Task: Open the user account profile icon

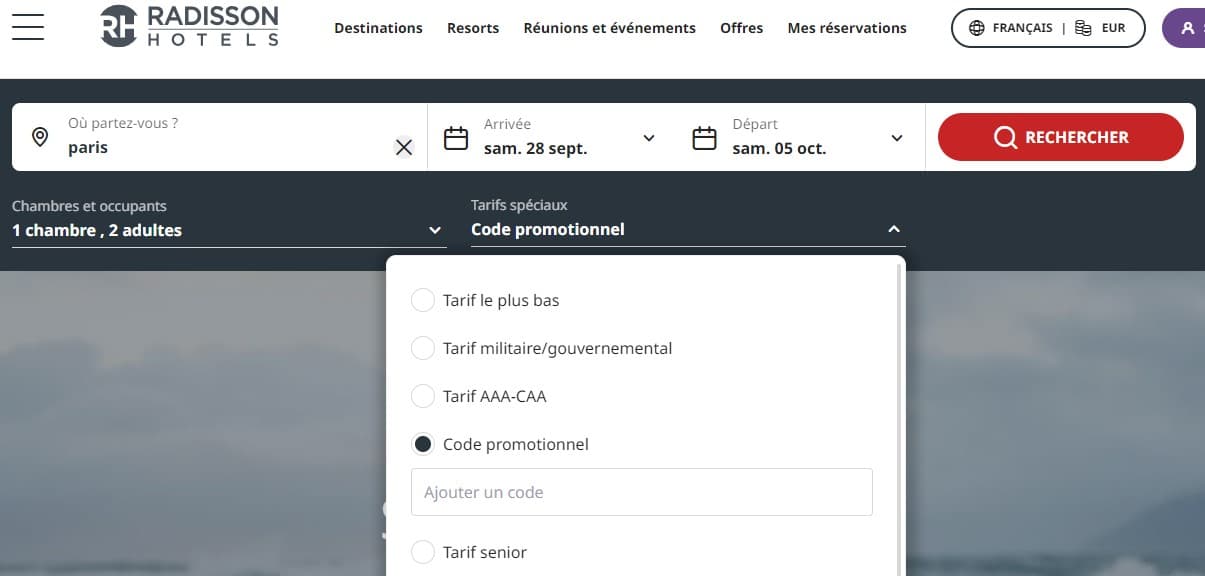Action: [x=1187, y=28]
